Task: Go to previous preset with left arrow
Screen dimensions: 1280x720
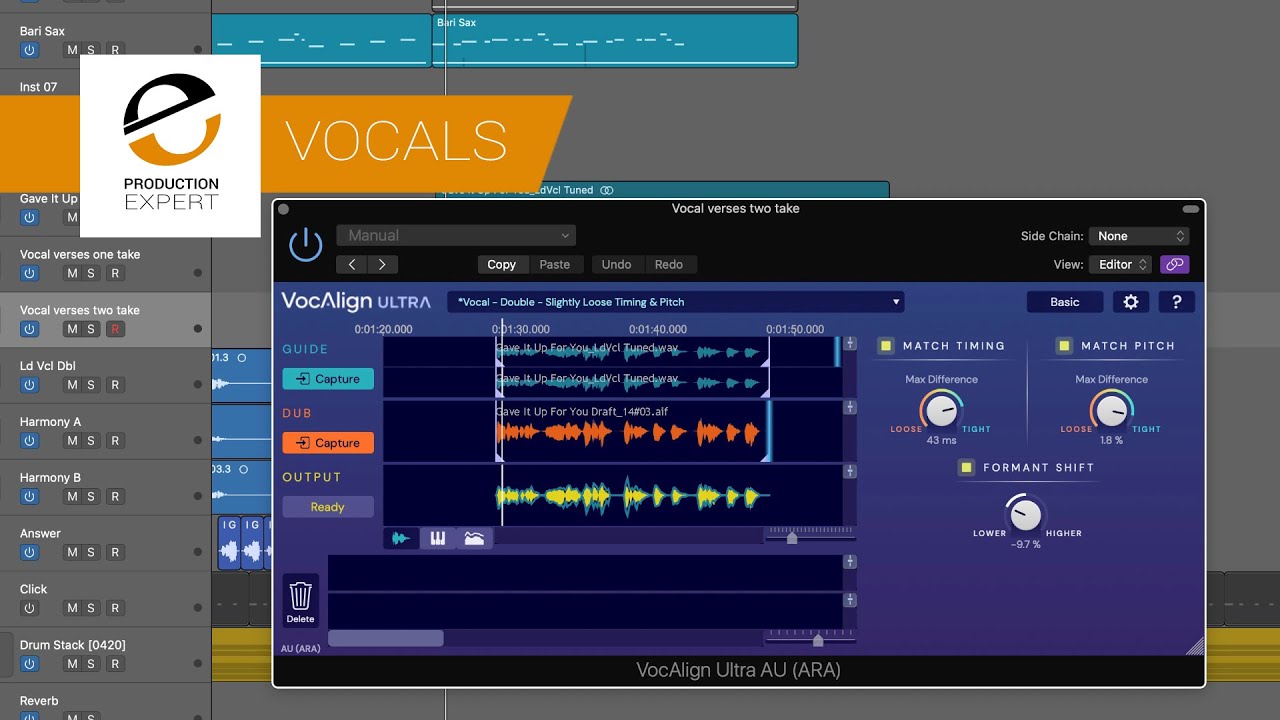Action: pos(352,265)
